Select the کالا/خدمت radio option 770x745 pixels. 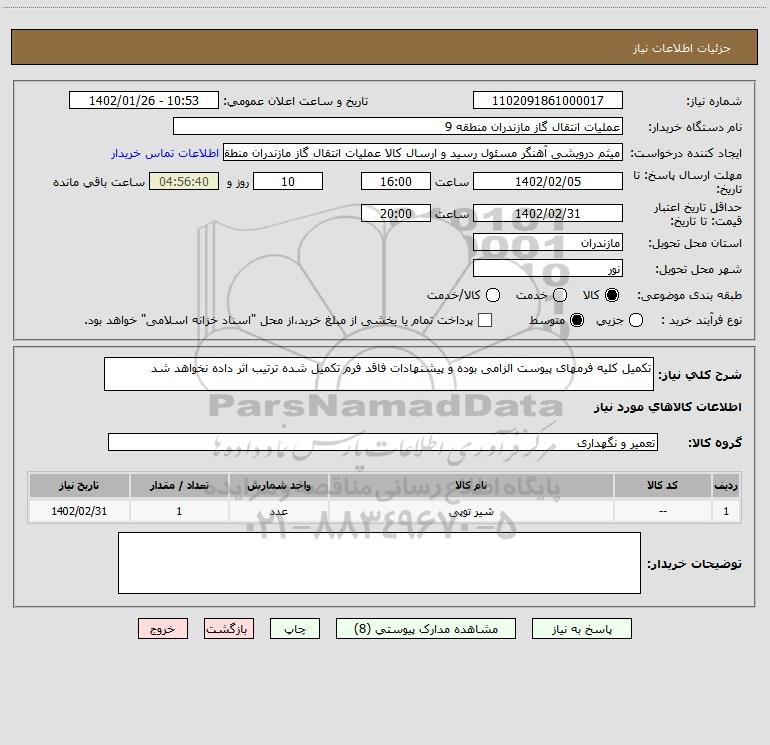coord(493,295)
